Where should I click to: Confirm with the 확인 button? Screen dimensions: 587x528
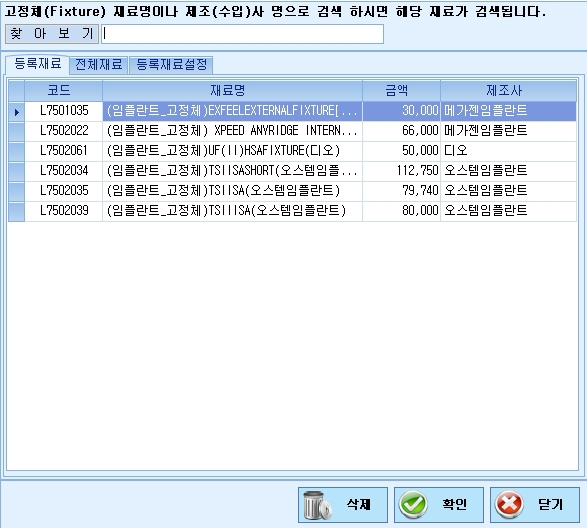coord(438,505)
